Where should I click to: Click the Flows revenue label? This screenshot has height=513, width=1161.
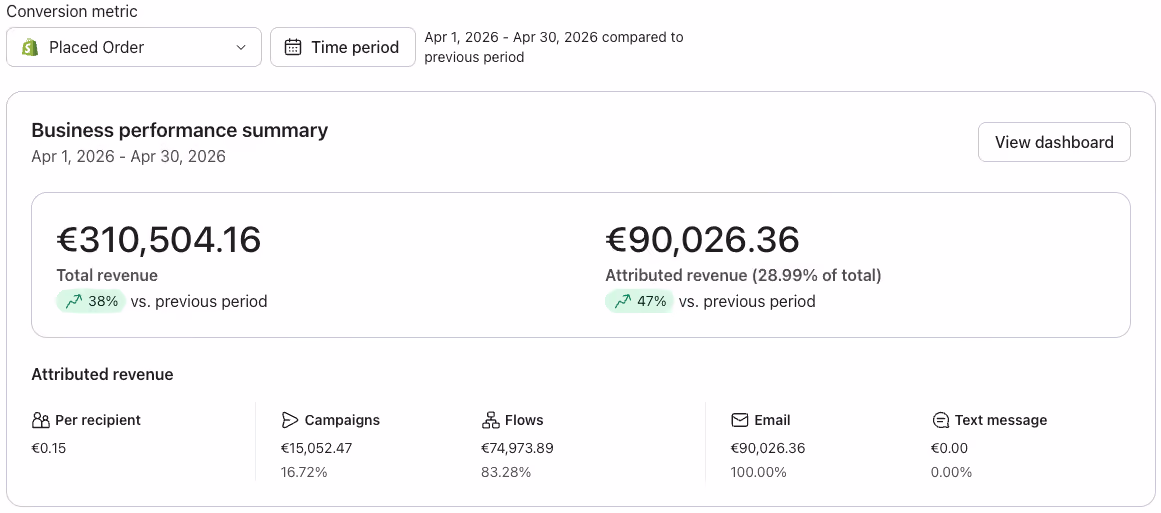pyautogui.click(x=524, y=420)
